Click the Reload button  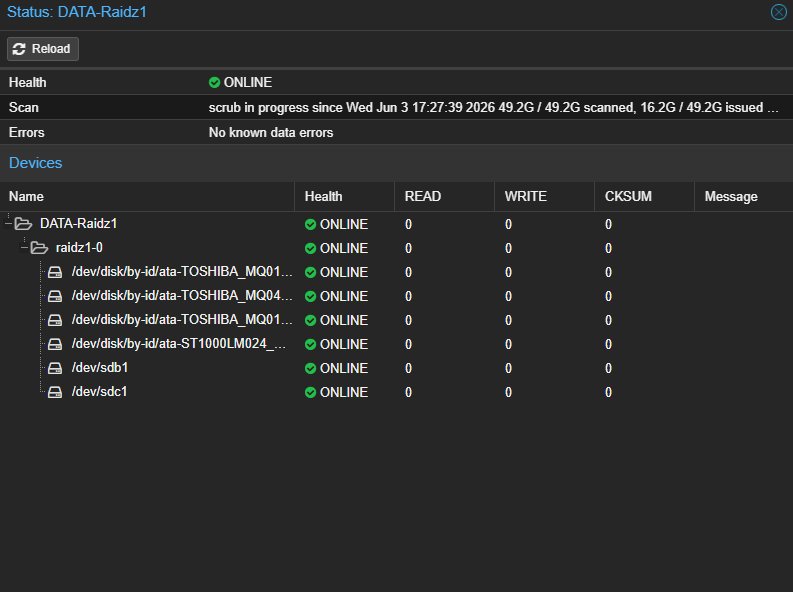point(42,49)
